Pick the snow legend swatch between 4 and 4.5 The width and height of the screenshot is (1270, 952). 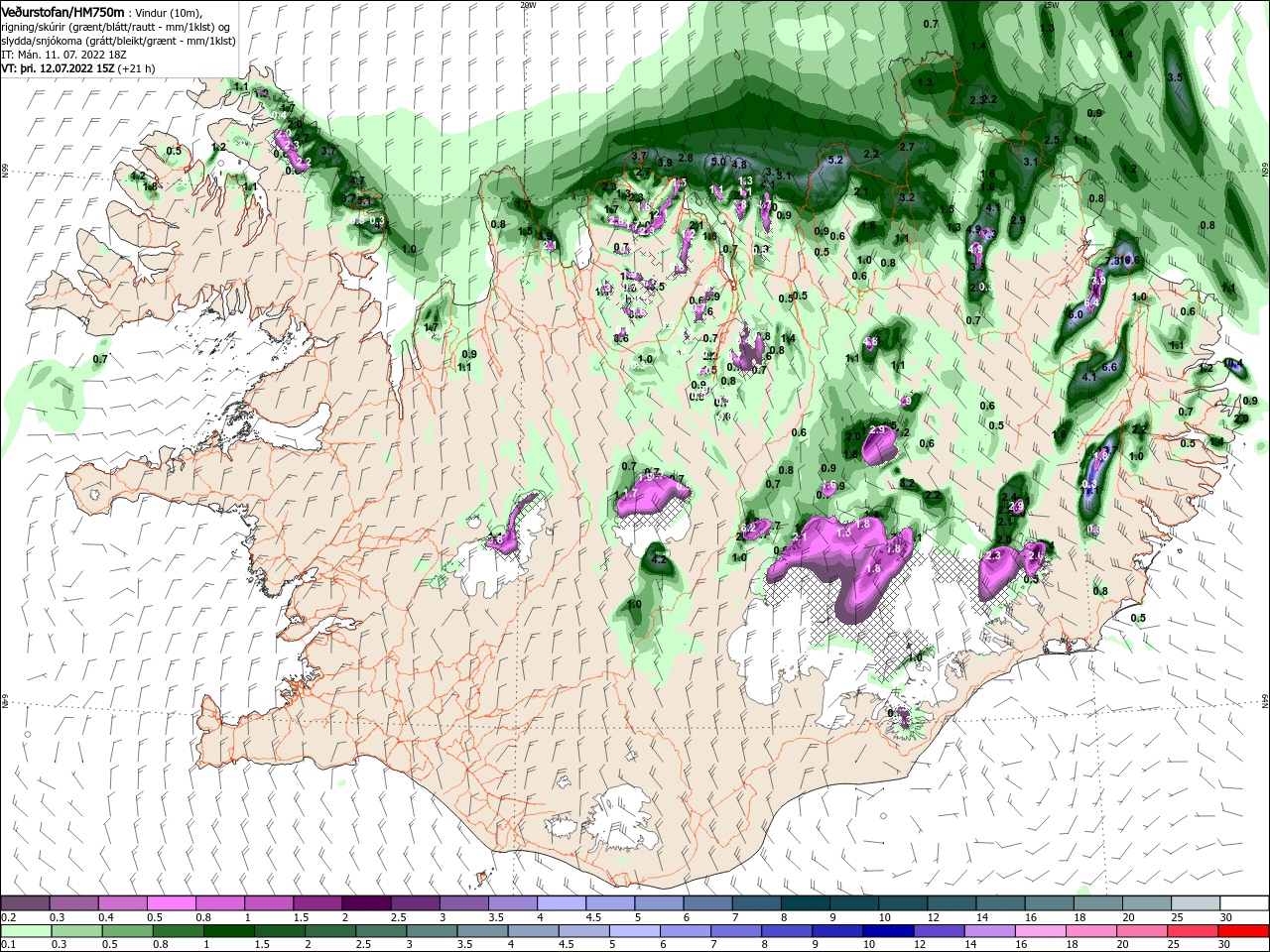click(x=561, y=903)
